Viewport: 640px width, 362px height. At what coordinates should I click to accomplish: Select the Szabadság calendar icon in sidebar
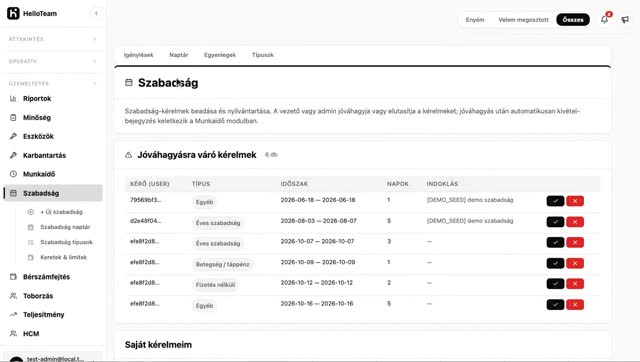[13, 193]
